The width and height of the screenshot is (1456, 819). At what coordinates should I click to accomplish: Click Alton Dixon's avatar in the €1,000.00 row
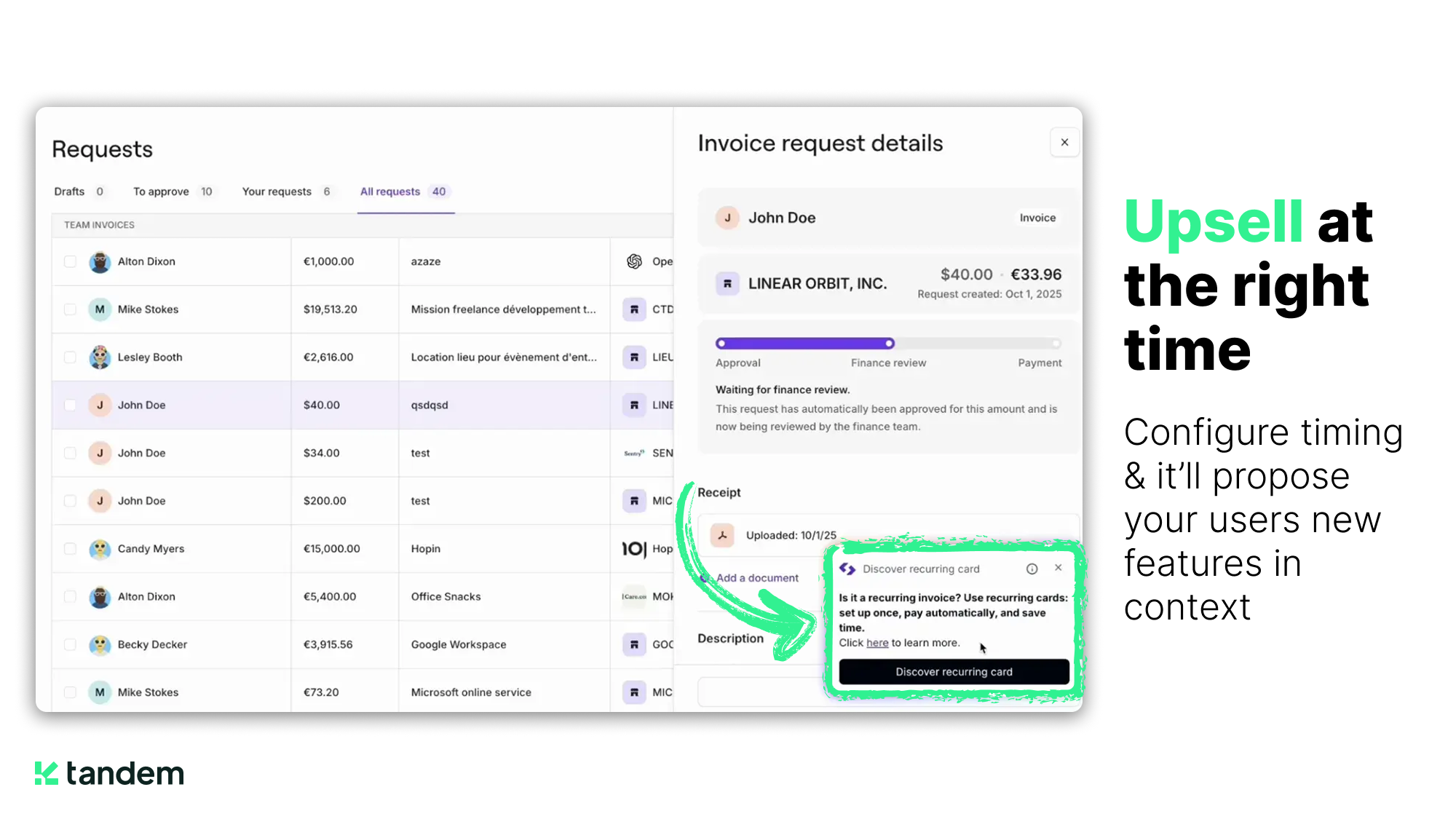[100, 262]
